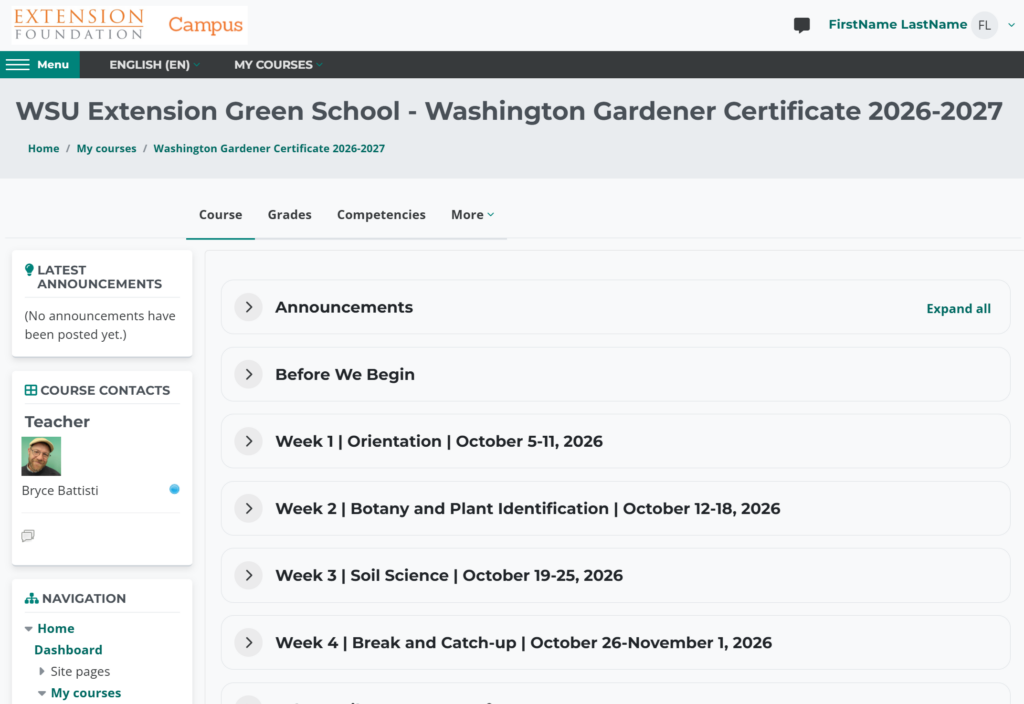Expand Week 3 Soil Science section chevron
The image size is (1024, 704).
pos(249,575)
